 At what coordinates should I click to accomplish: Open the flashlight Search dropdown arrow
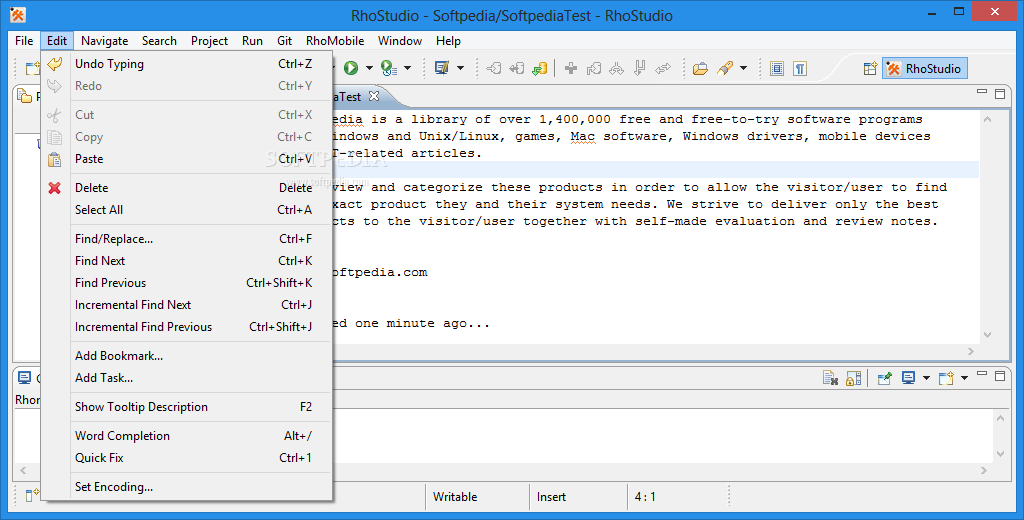[x=743, y=68]
